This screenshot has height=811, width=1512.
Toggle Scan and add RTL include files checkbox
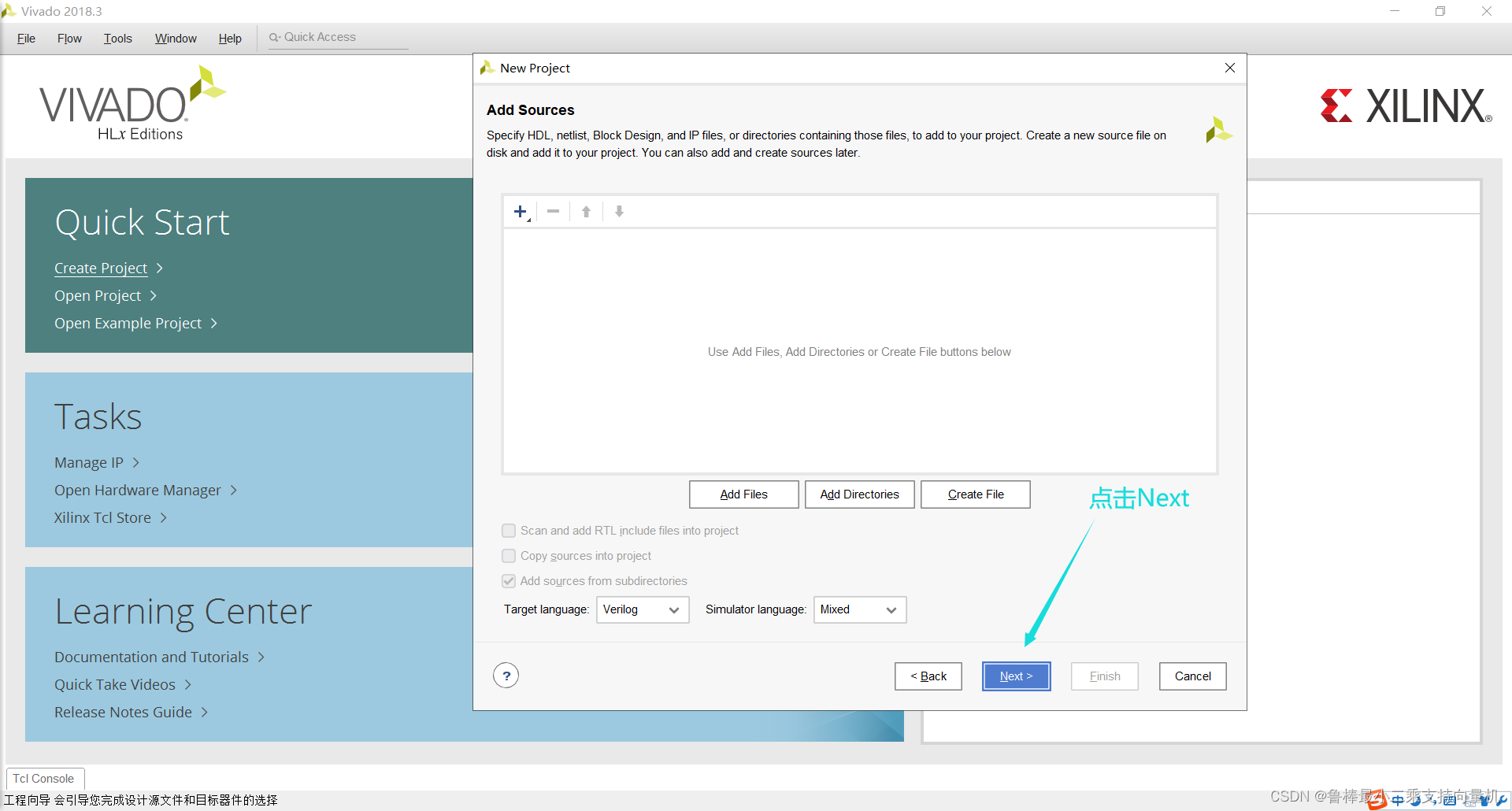click(509, 531)
